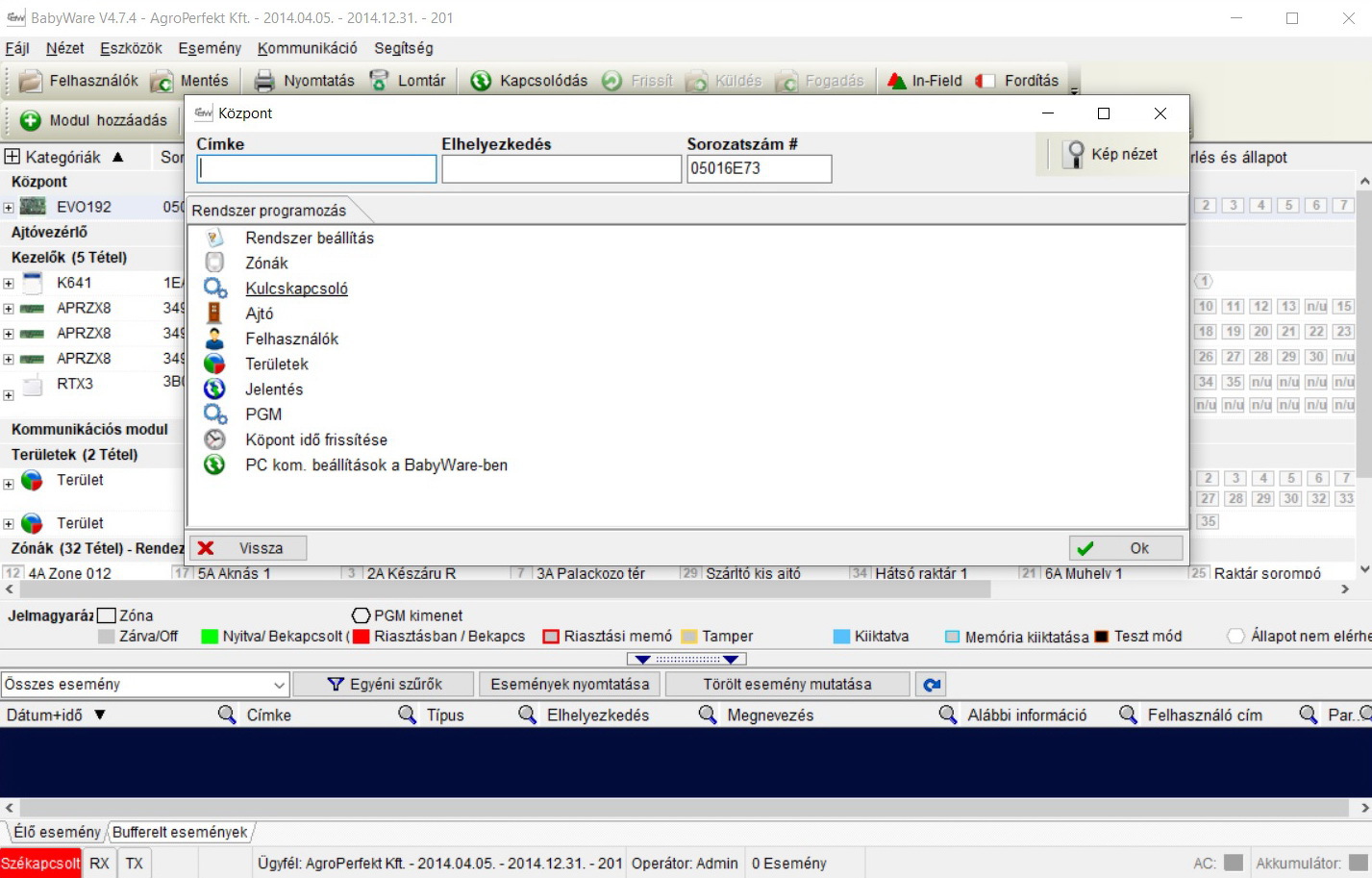Open the Fájl menu
The width and height of the screenshot is (1372, 878).
[x=17, y=48]
